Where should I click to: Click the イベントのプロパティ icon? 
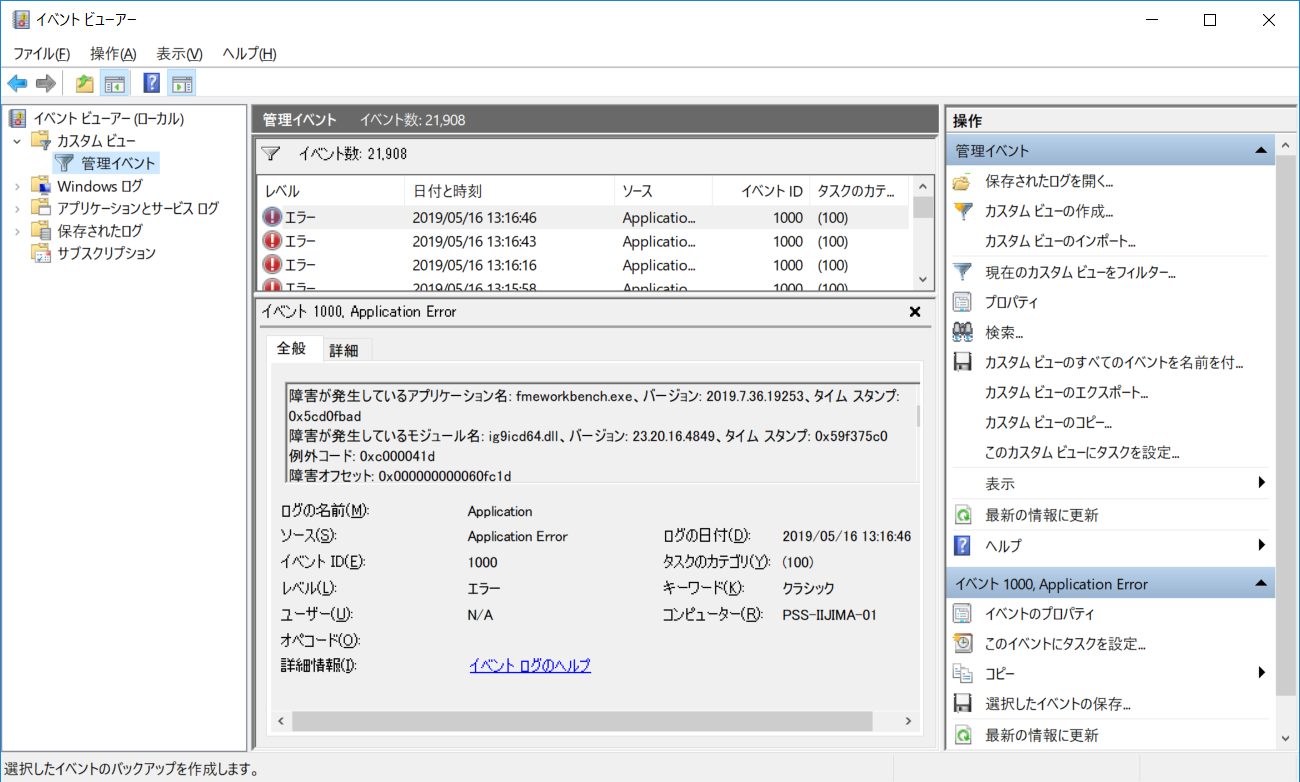tap(962, 614)
